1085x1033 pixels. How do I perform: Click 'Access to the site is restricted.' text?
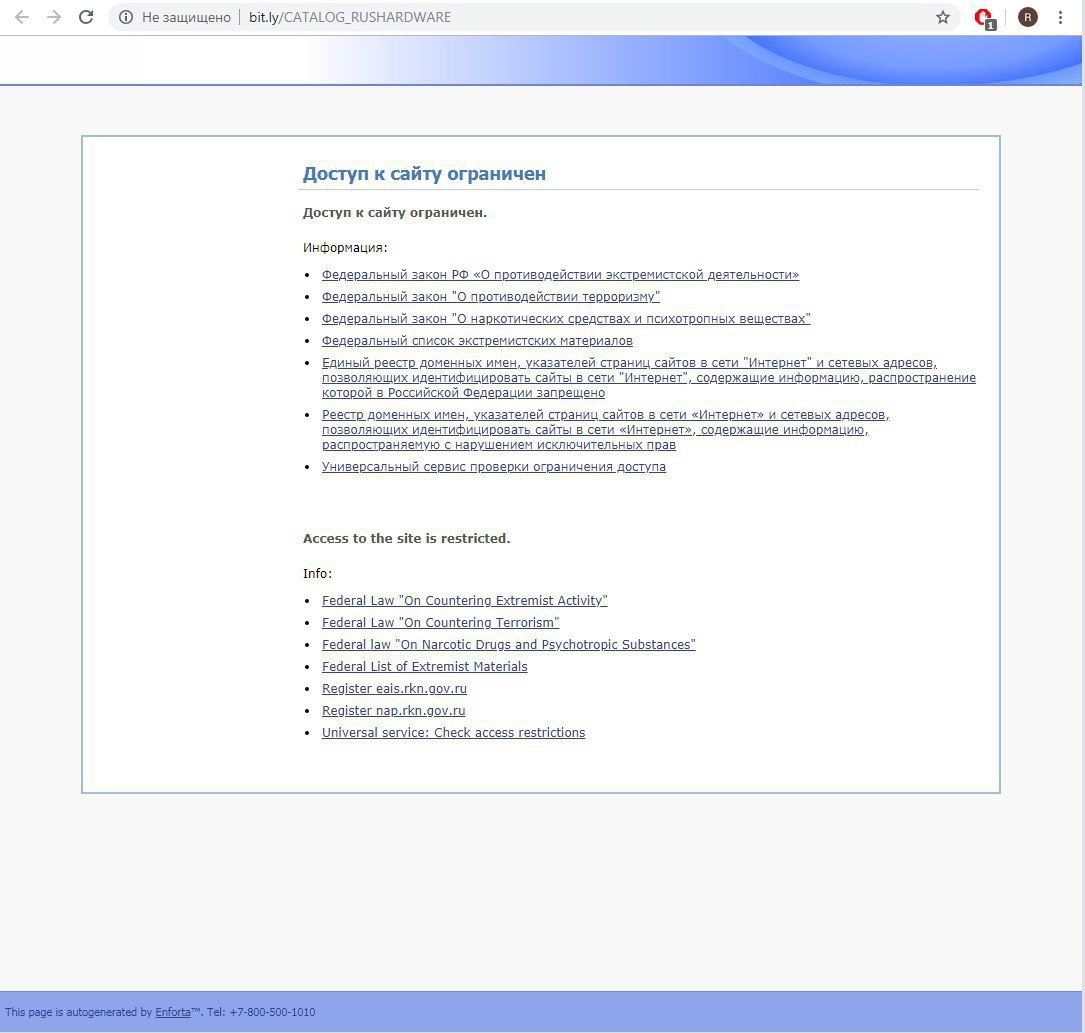pos(406,538)
